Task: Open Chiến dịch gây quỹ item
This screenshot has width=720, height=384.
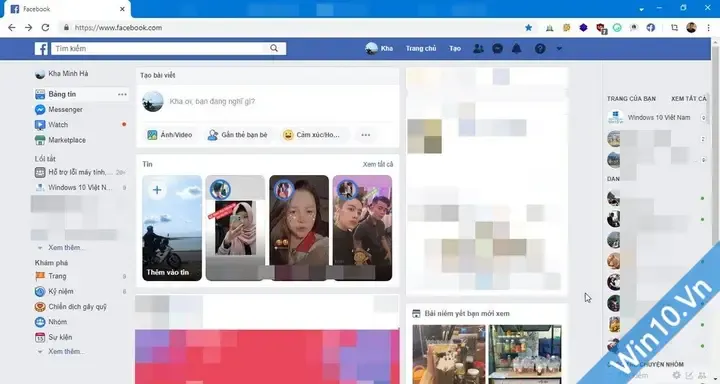Action: click(x=71, y=306)
